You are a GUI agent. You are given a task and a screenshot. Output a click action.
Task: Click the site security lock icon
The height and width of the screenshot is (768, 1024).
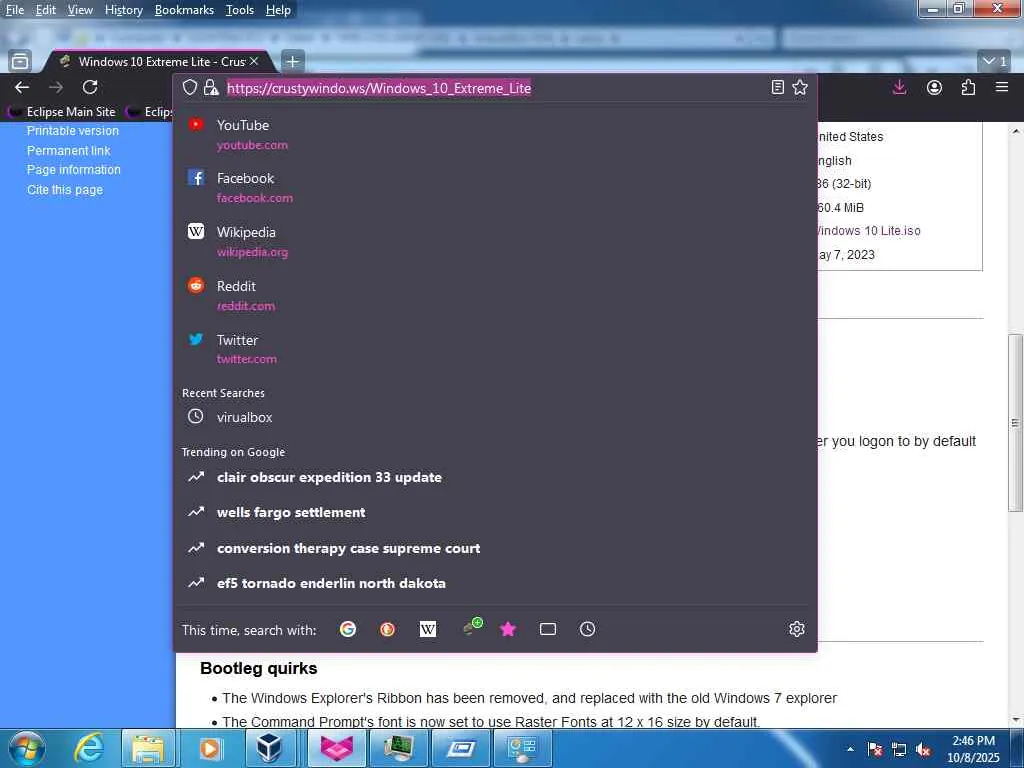point(211,88)
